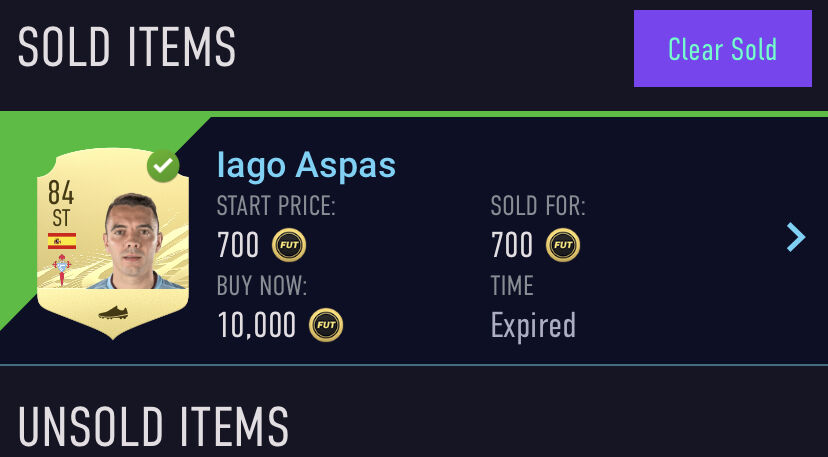Click the Unsold Items section heading
828x457 pixels.
tap(153, 427)
